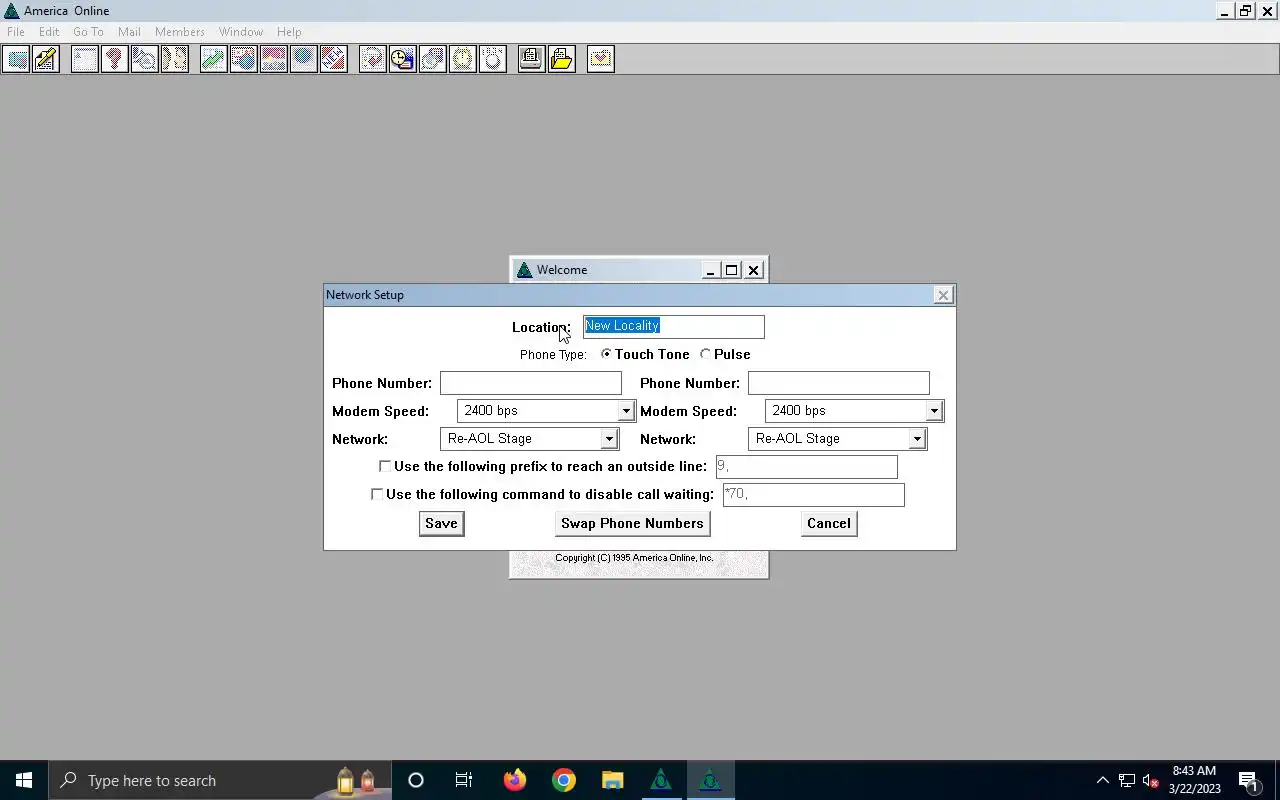Click the call waiting command field
The height and width of the screenshot is (800, 1280).
(x=814, y=495)
